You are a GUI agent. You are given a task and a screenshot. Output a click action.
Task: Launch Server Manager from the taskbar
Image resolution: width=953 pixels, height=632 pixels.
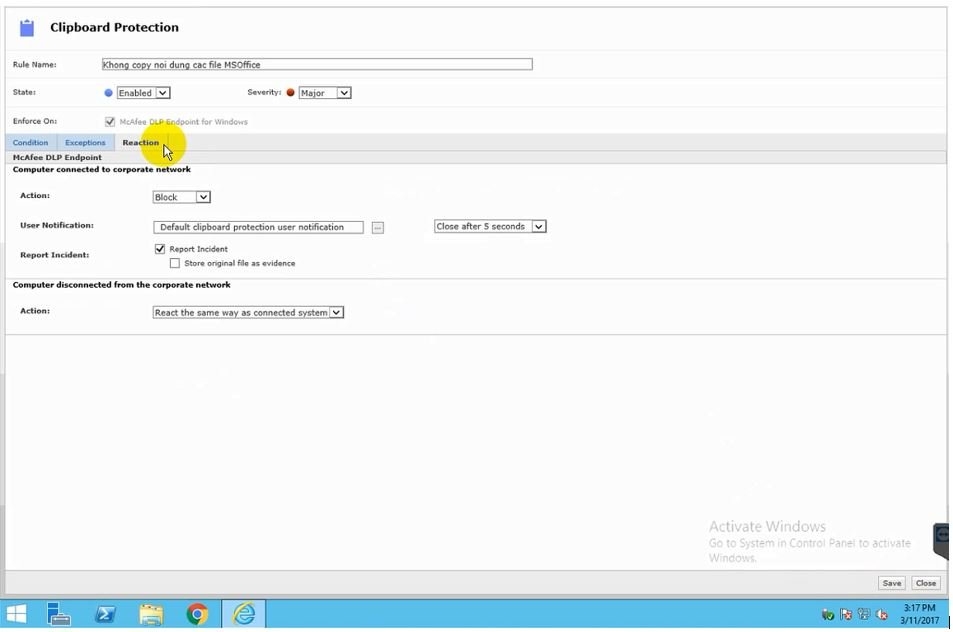click(x=59, y=613)
